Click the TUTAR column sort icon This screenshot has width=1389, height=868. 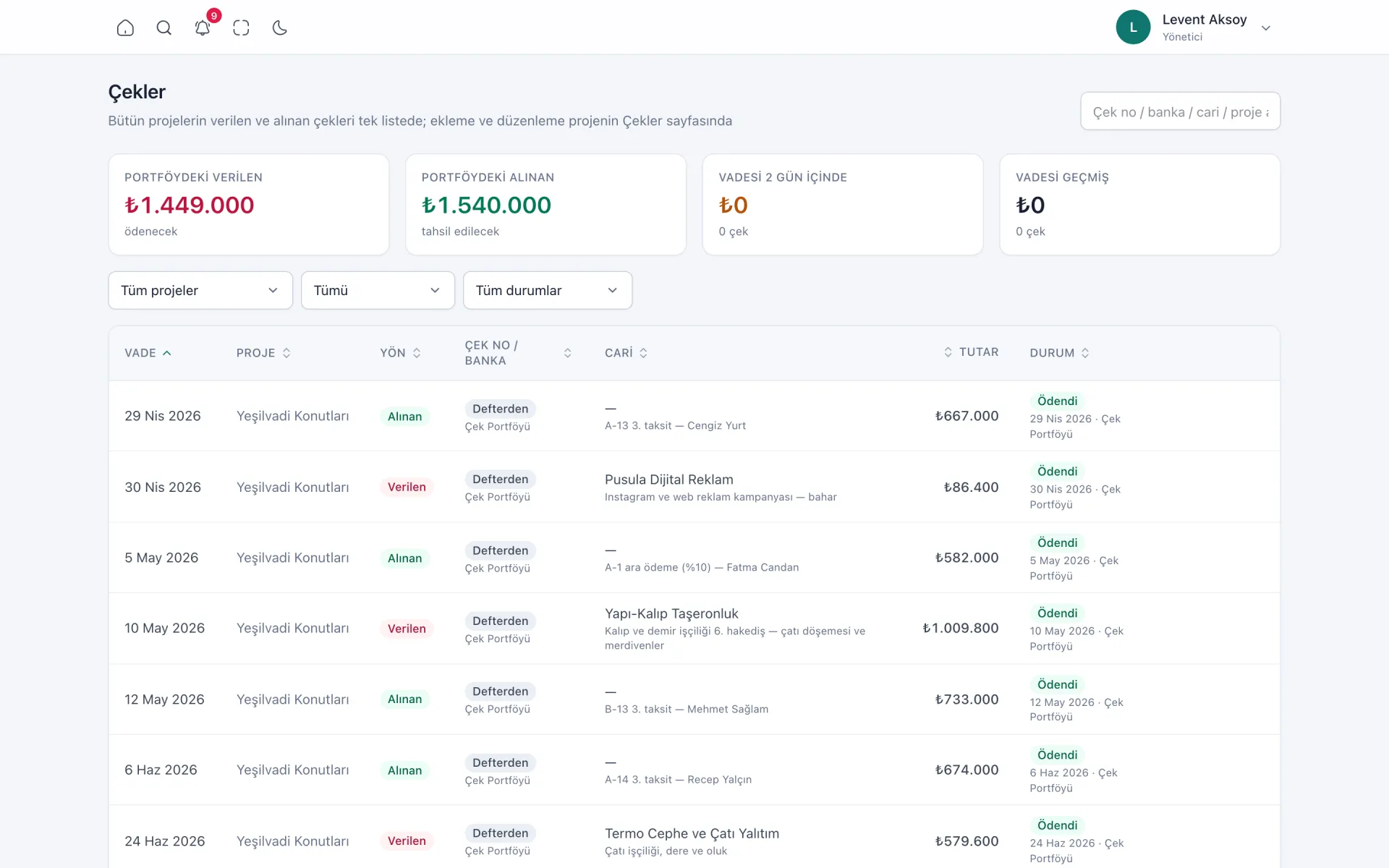tap(948, 352)
